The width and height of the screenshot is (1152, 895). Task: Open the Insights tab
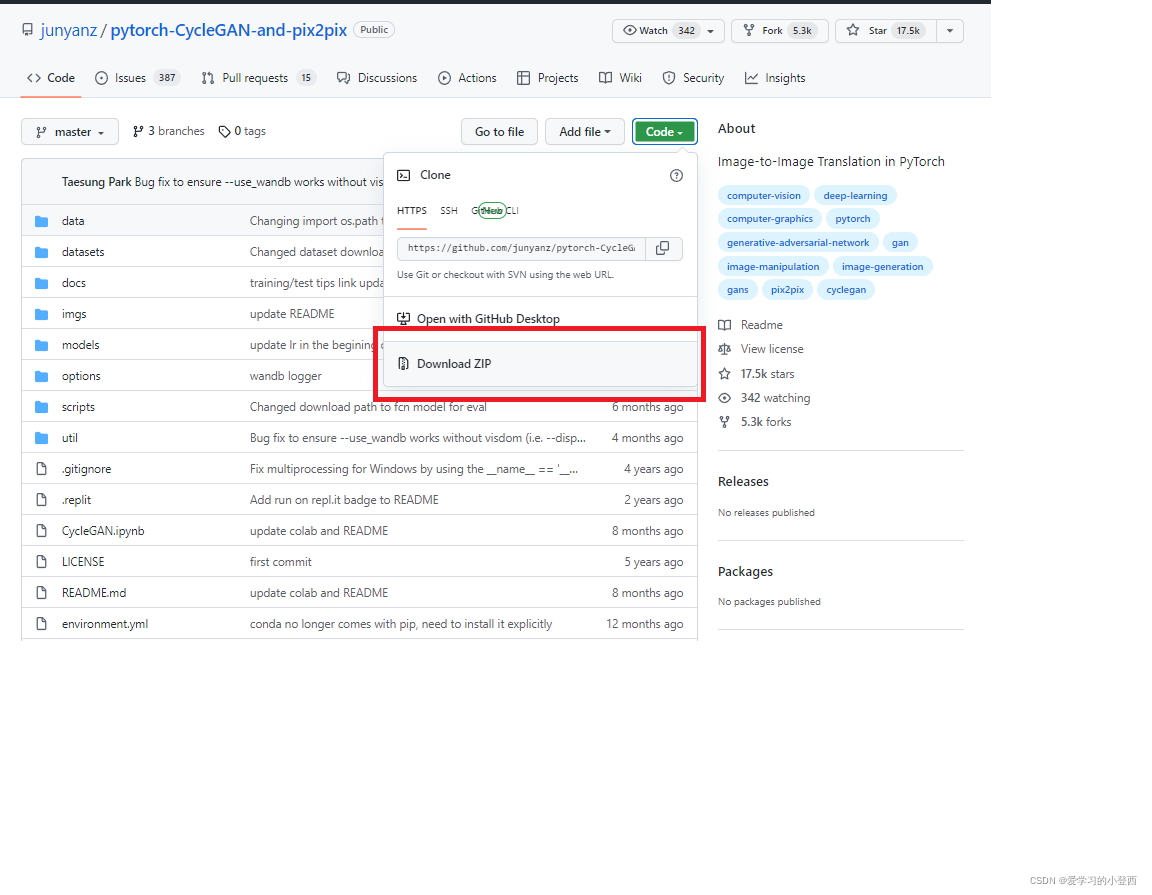tap(775, 78)
